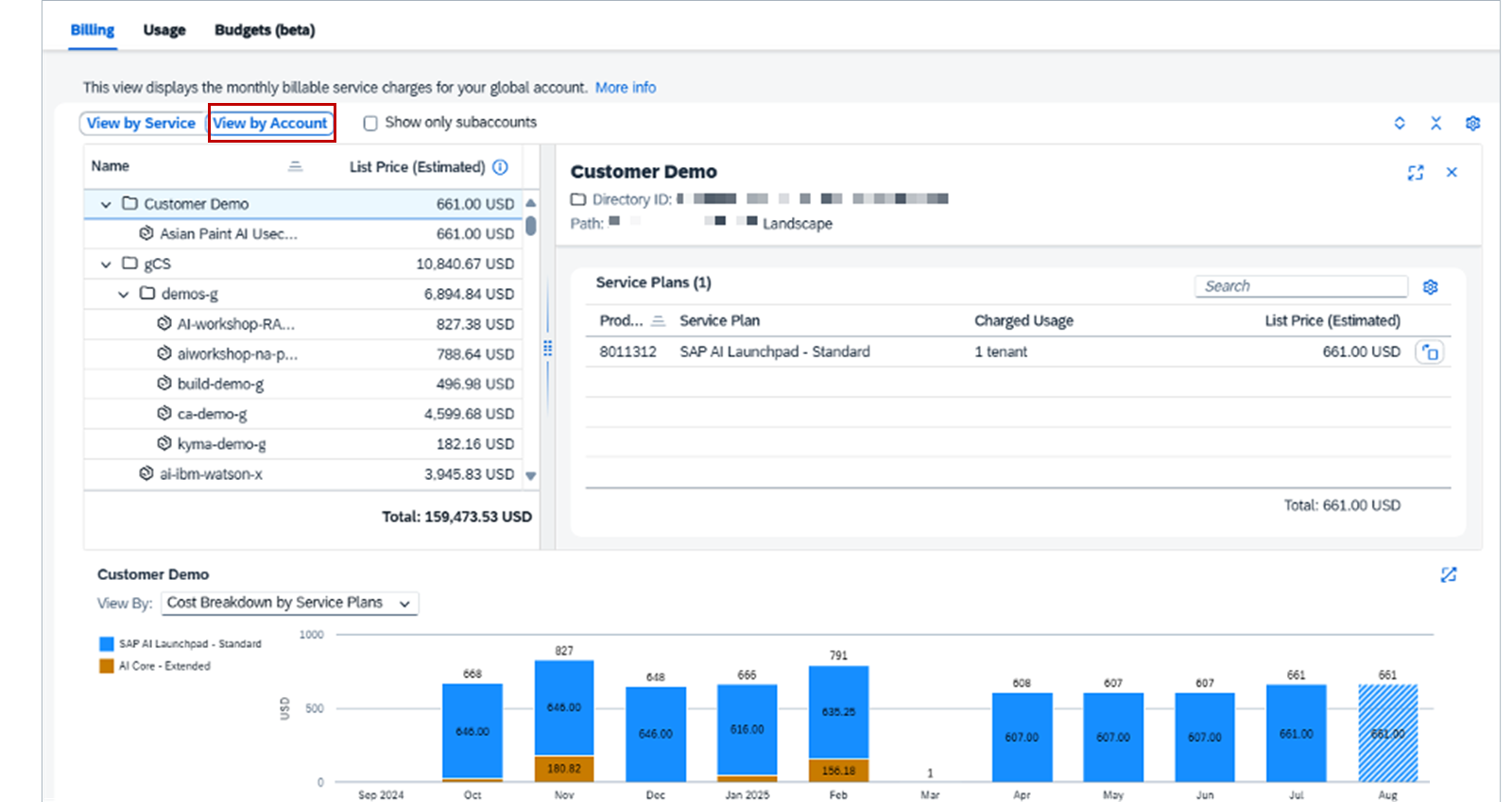Click the Service Plans search field
The height and width of the screenshot is (802, 1512).
tap(1301, 286)
